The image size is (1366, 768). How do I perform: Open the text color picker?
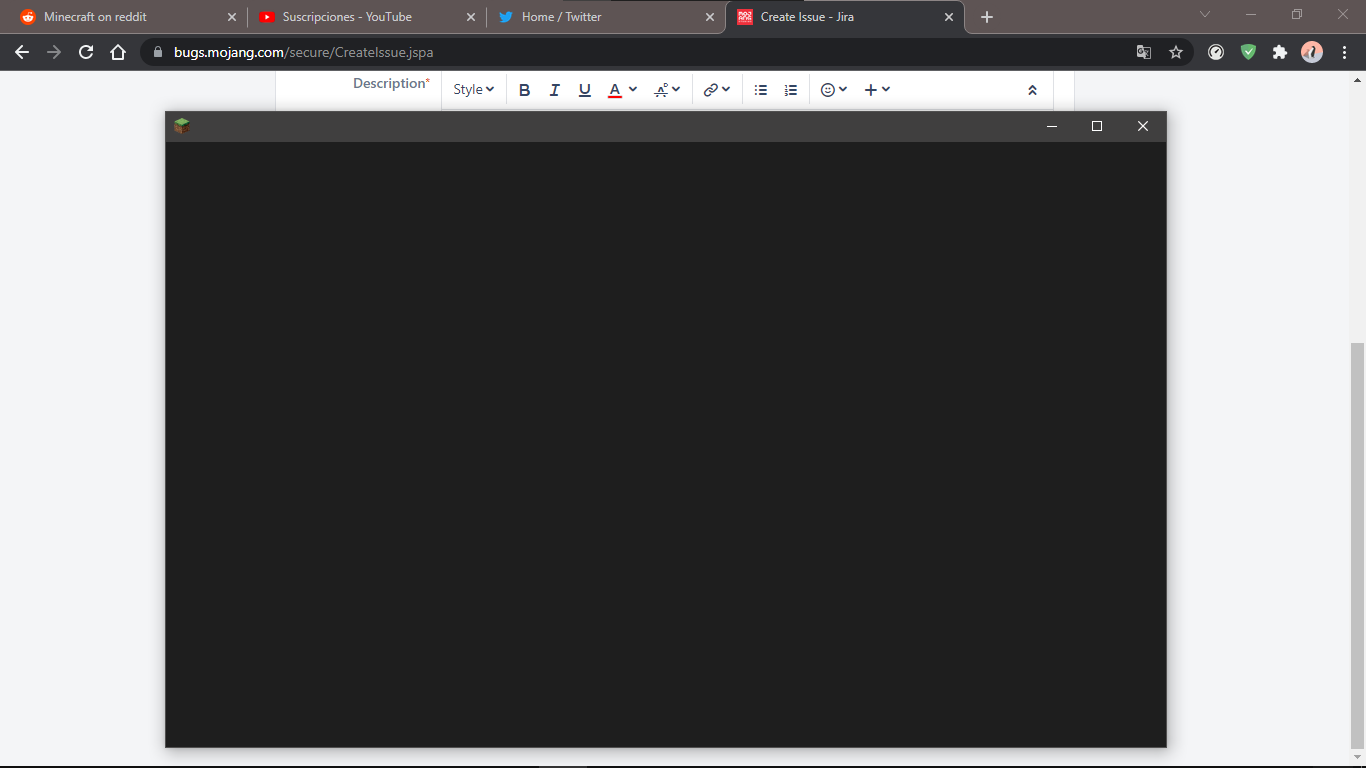coord(622,90)
